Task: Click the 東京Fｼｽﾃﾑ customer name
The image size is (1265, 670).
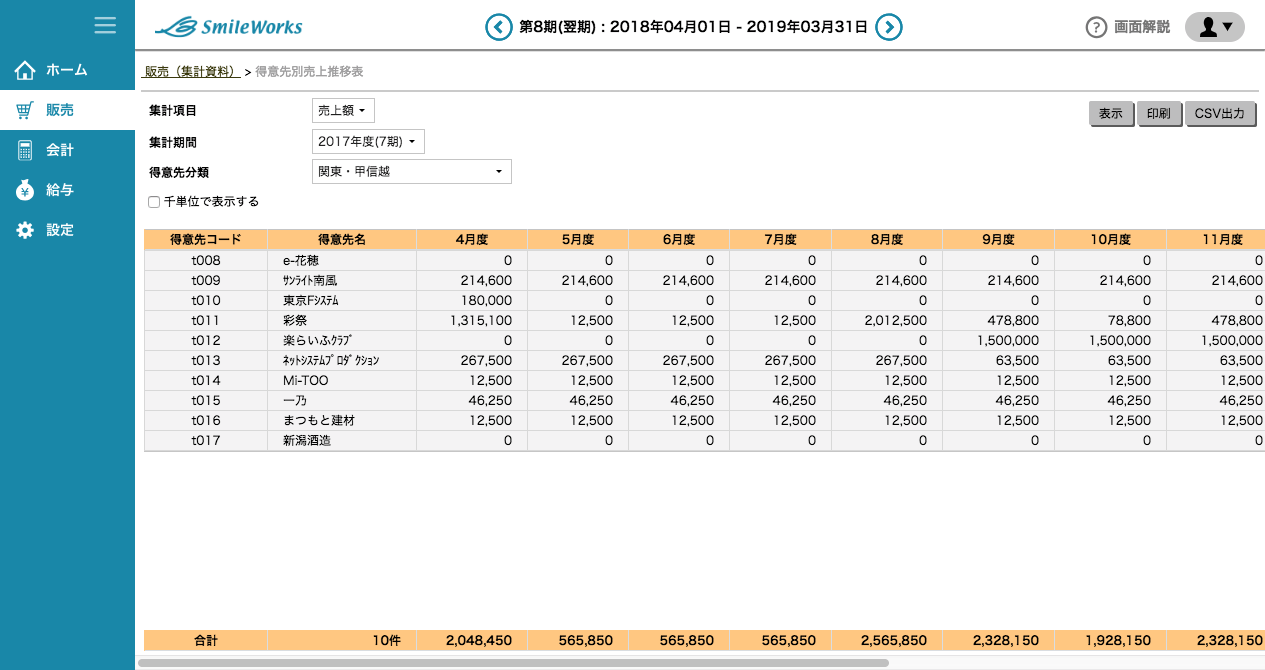Action: click(310, 300)
